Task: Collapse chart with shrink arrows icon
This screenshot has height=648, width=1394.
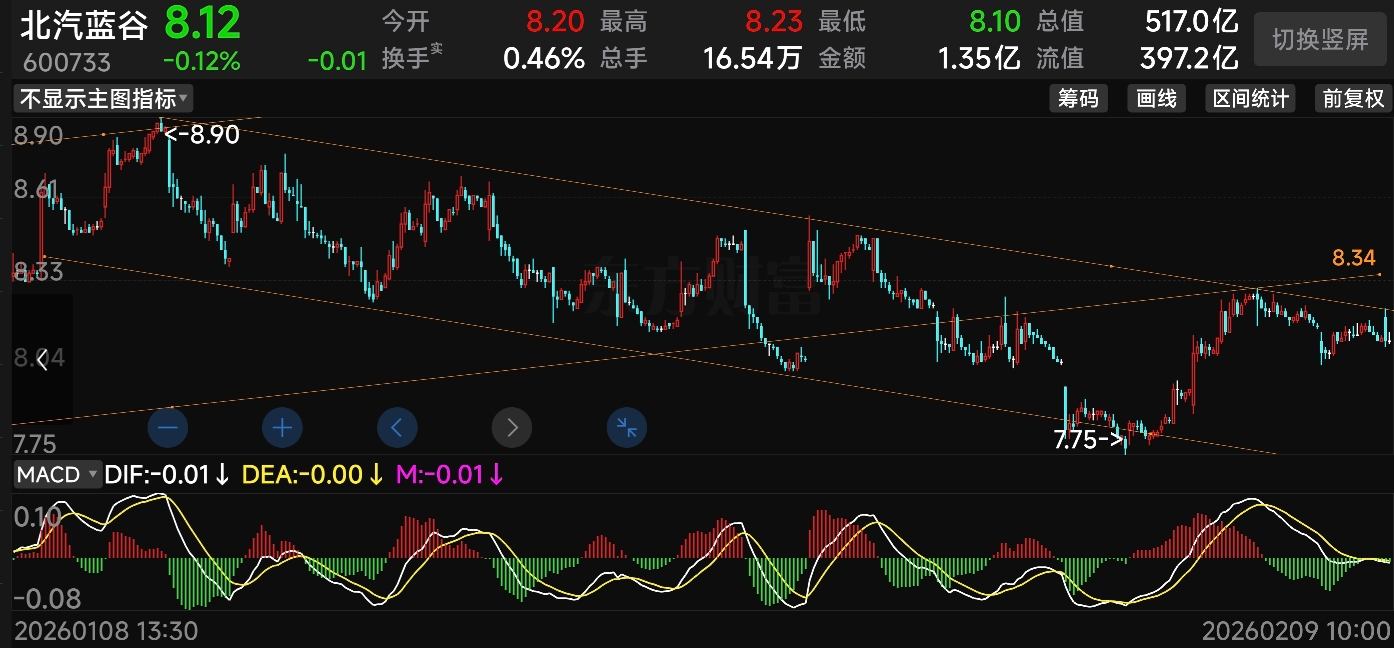Action: (627, 428)
